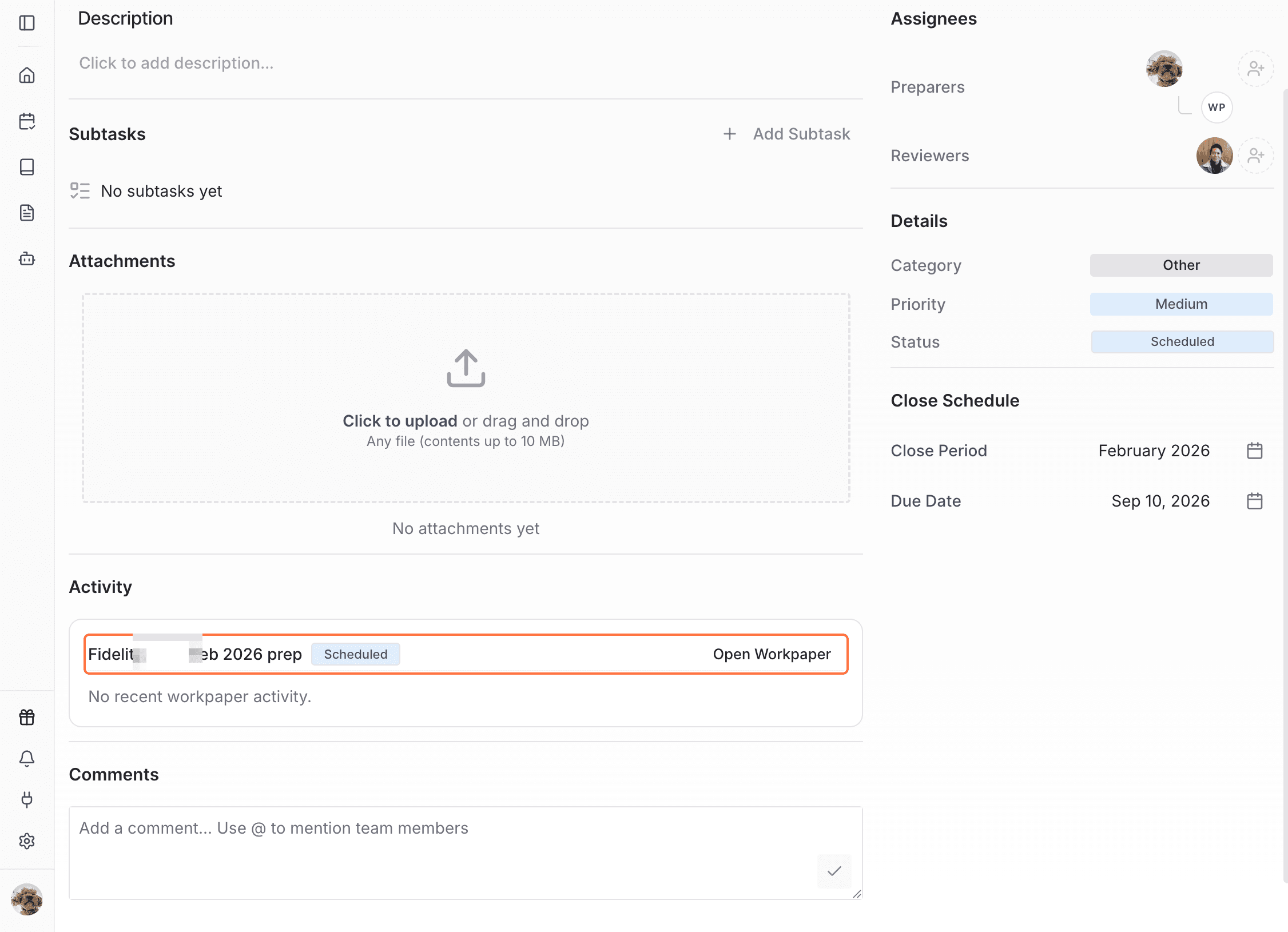This screenshot has width=1288, height=932.
Task: Submit comment with checkmark button
Action: (x=834, y=871)
